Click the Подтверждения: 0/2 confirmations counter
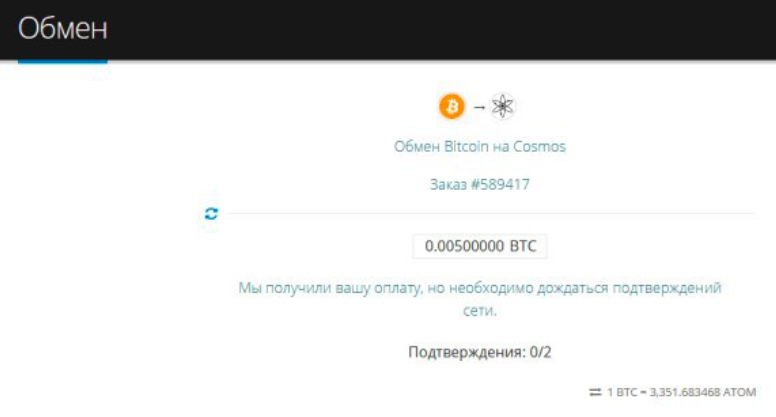Viewport: 776px width, 417px height. coord(480,352)
